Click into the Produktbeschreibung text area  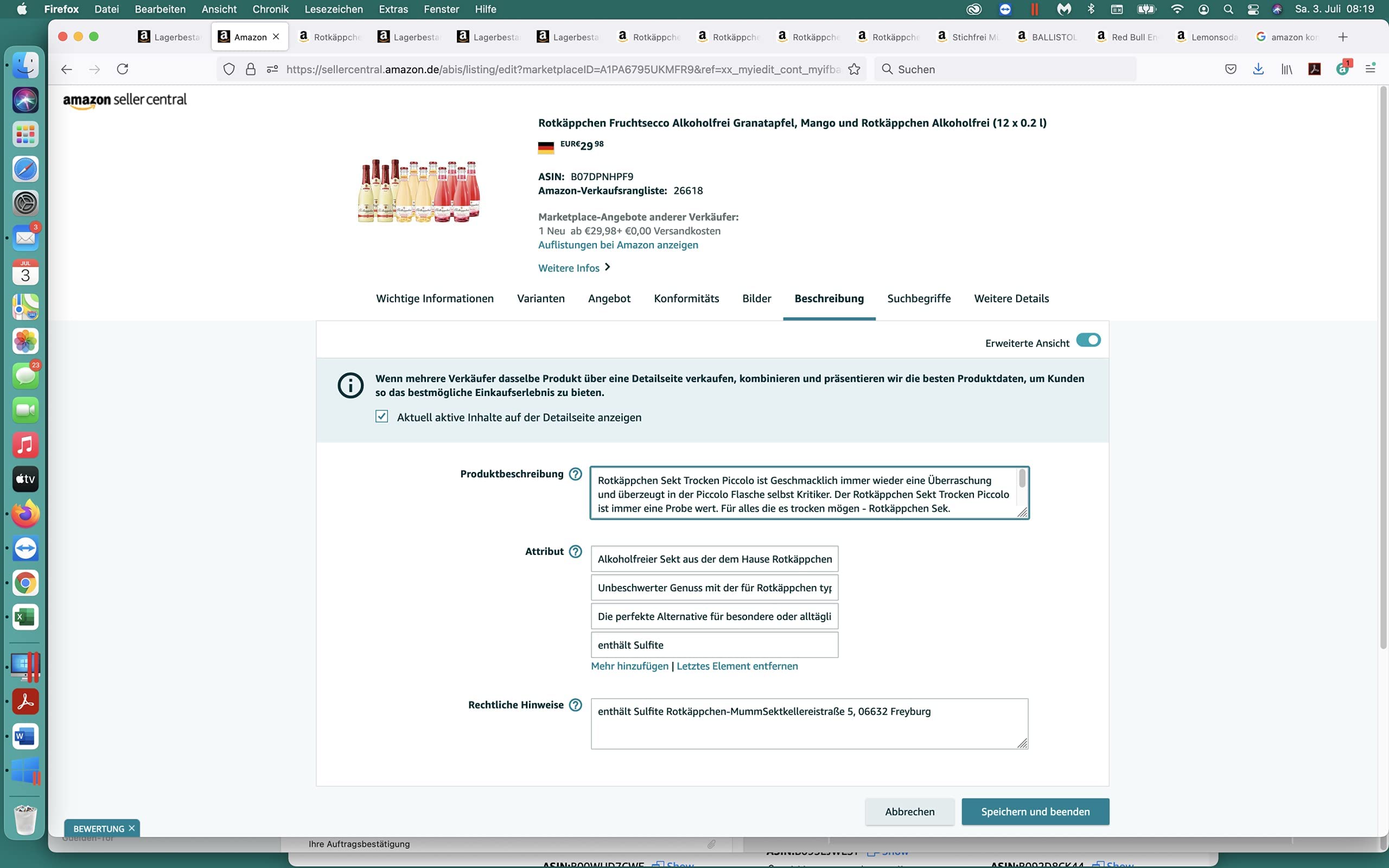click(x=810, y=493)
